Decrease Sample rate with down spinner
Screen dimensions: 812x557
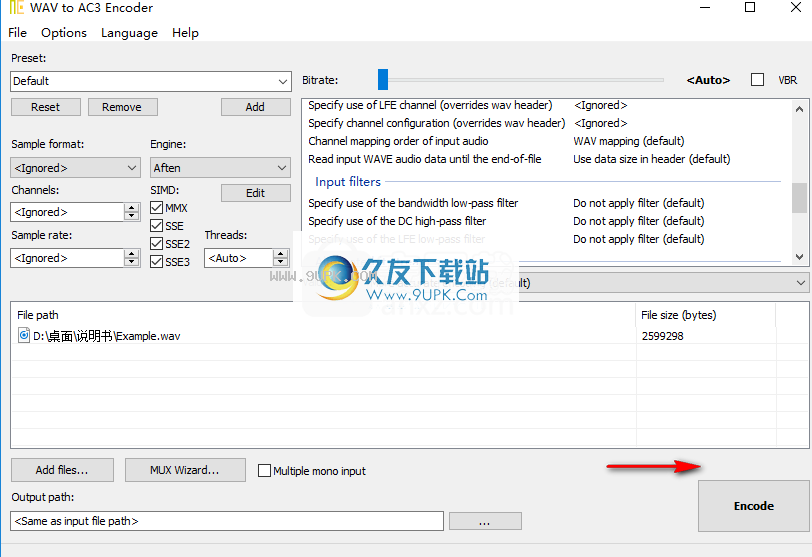coord(132,262)
